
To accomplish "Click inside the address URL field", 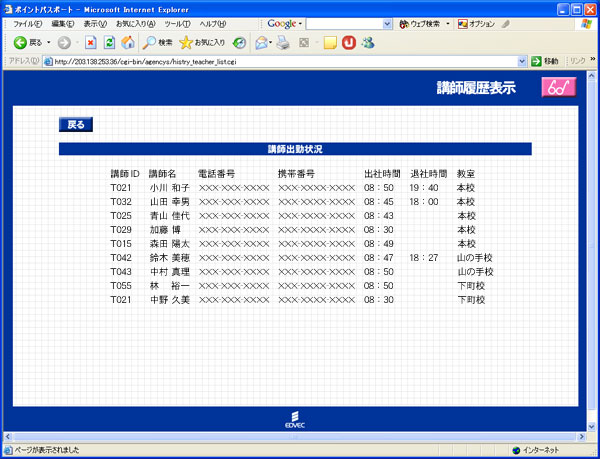I will [280, 61].
